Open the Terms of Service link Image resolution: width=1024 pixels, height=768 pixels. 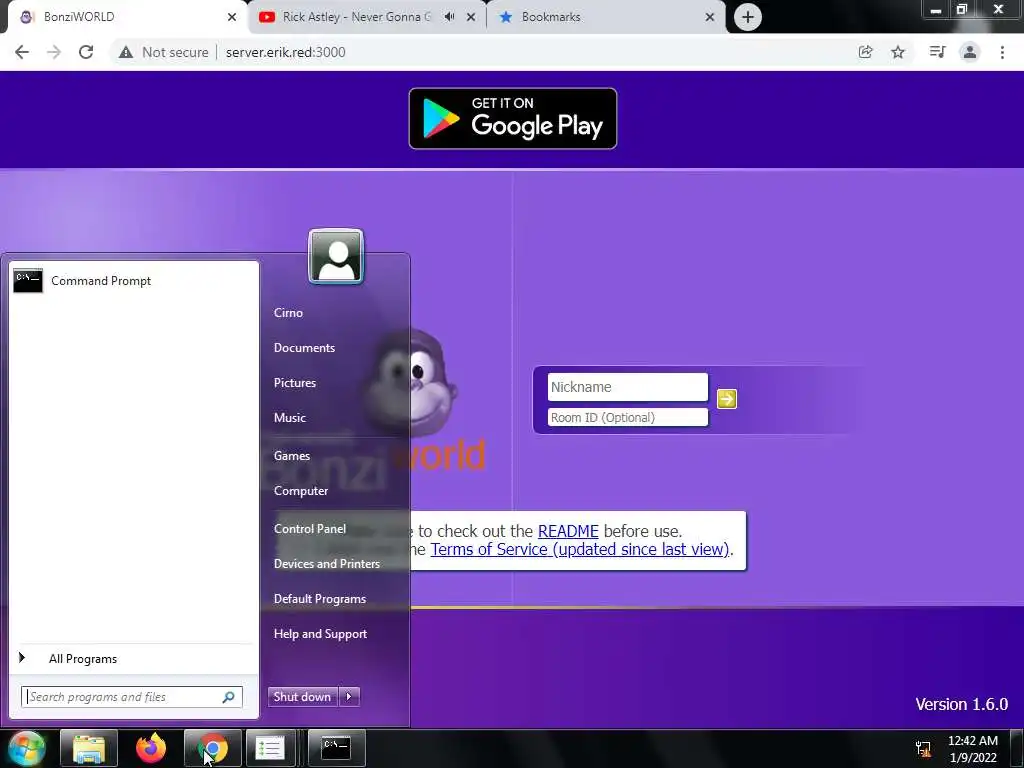tap(579, 549)
